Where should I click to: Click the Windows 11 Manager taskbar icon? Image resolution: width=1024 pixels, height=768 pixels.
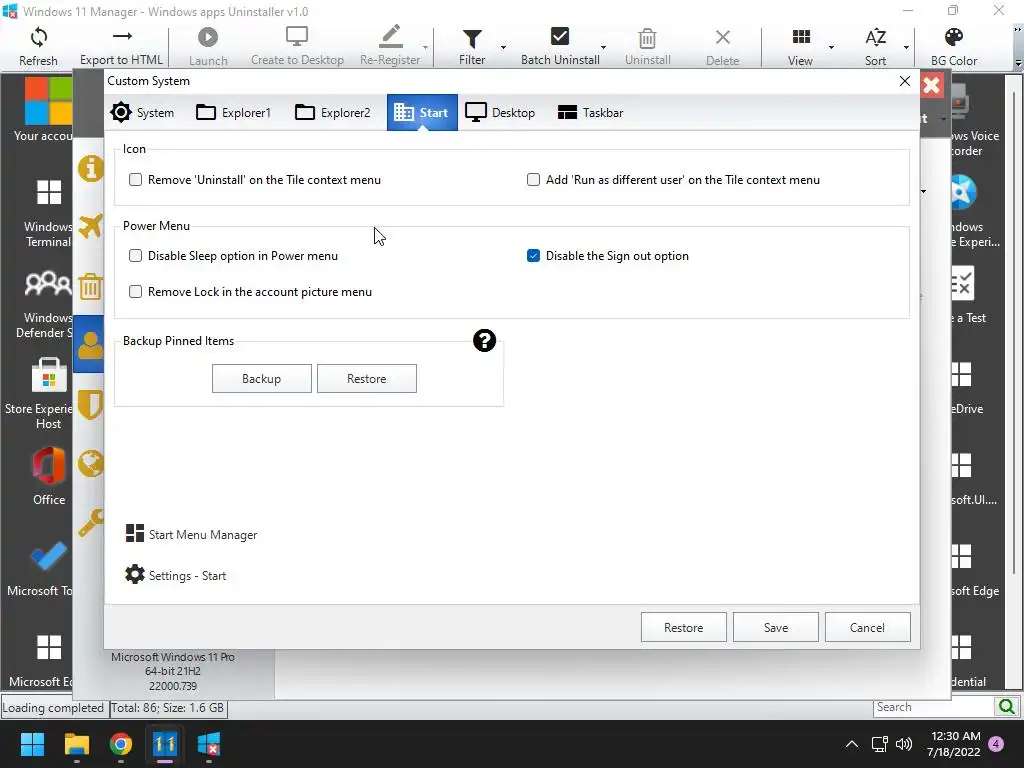pyautogui.click(x=165, y=744)
